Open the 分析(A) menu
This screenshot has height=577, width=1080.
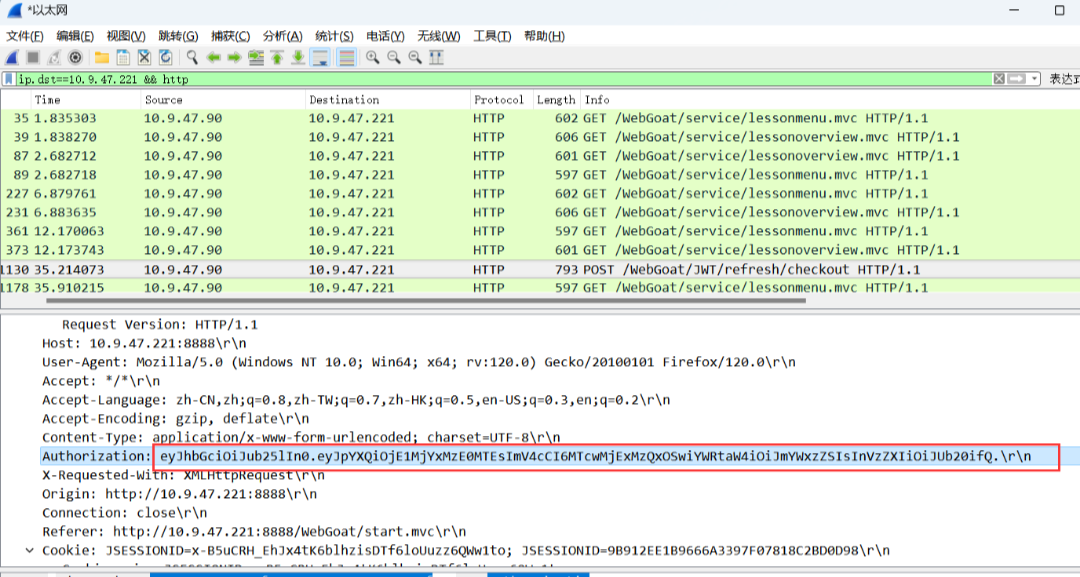(x=282, y=36)
